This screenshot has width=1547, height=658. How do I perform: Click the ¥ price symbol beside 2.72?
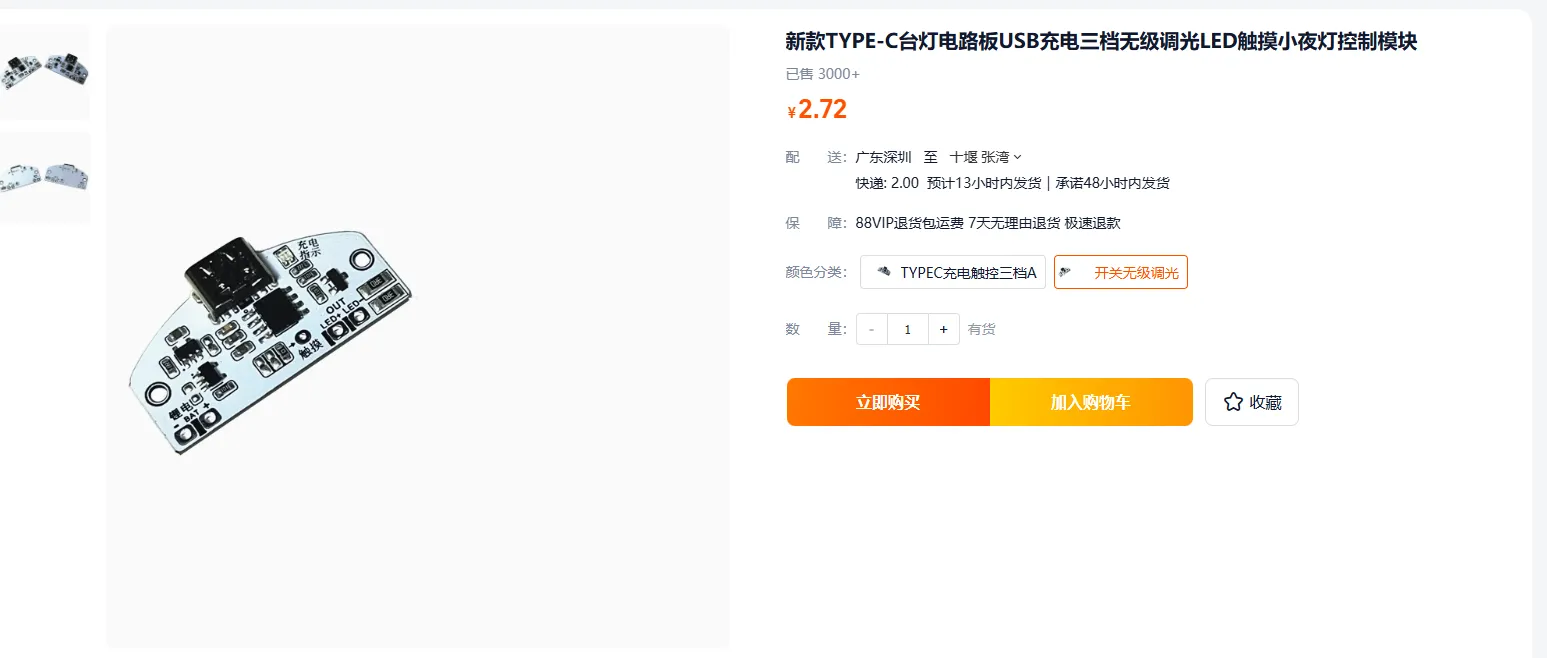pos(792,112)
